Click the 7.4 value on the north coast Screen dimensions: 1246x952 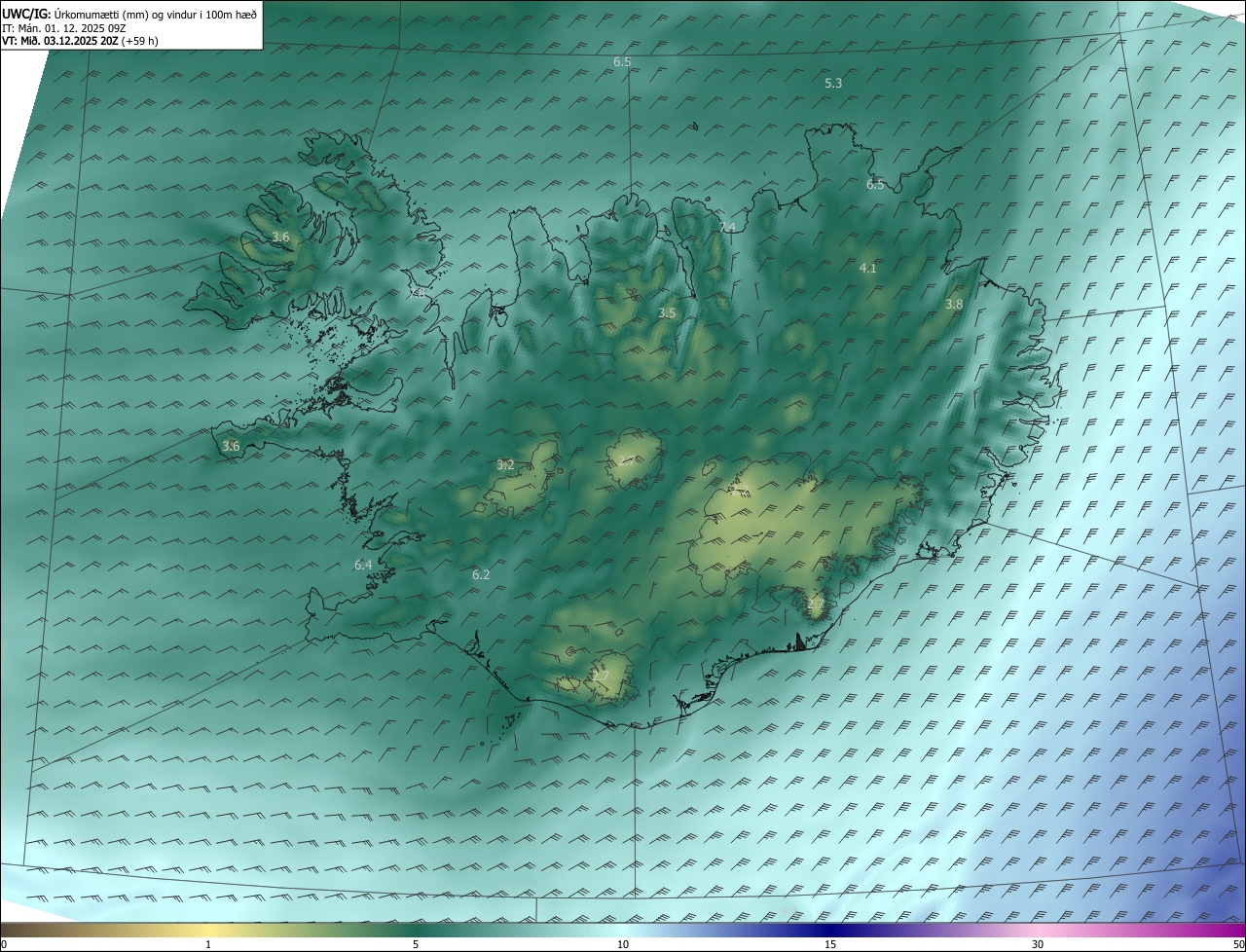(x=727, y=228)
